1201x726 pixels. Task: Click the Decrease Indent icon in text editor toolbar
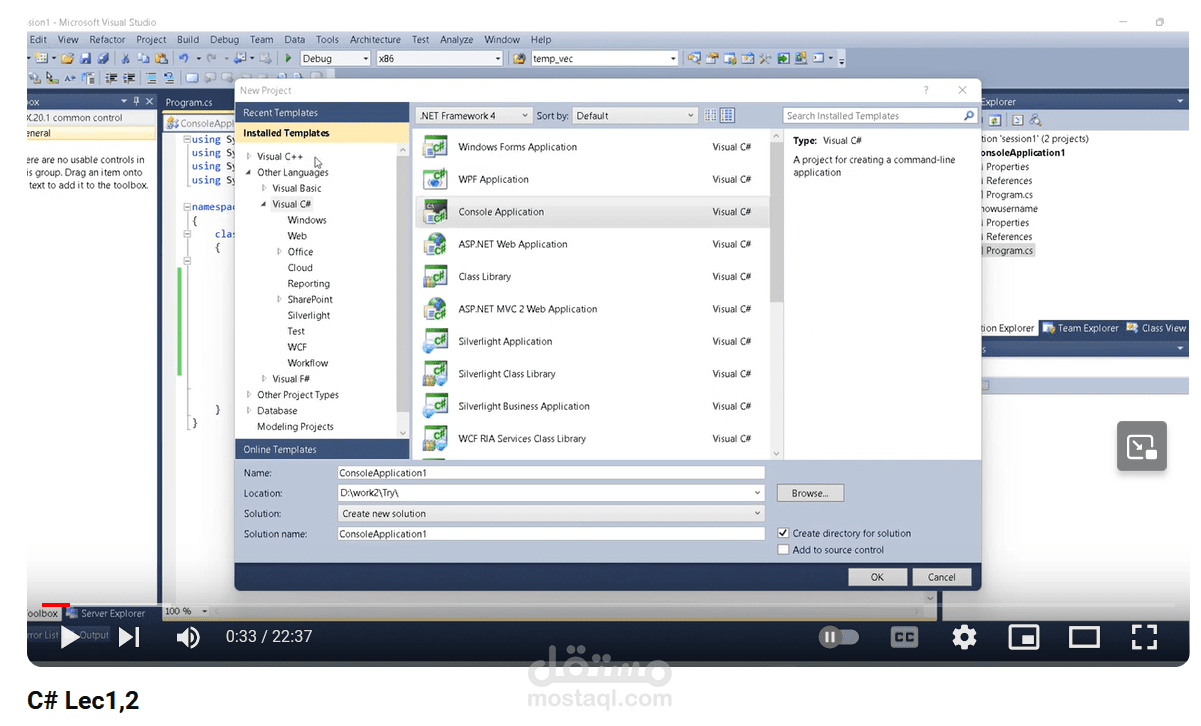[x=110, y=78]
